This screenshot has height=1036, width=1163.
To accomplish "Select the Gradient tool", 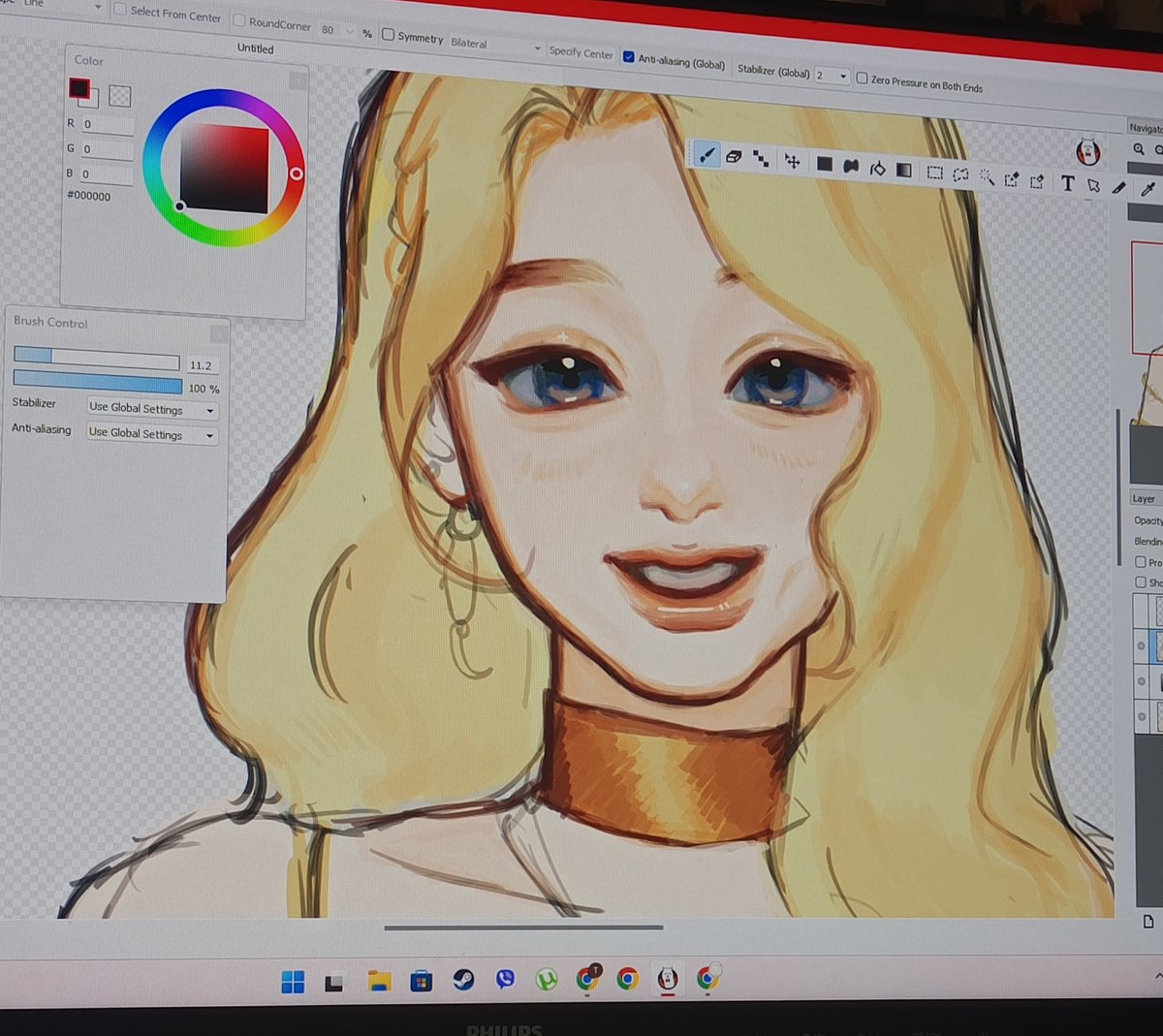I will coord(903,172).
